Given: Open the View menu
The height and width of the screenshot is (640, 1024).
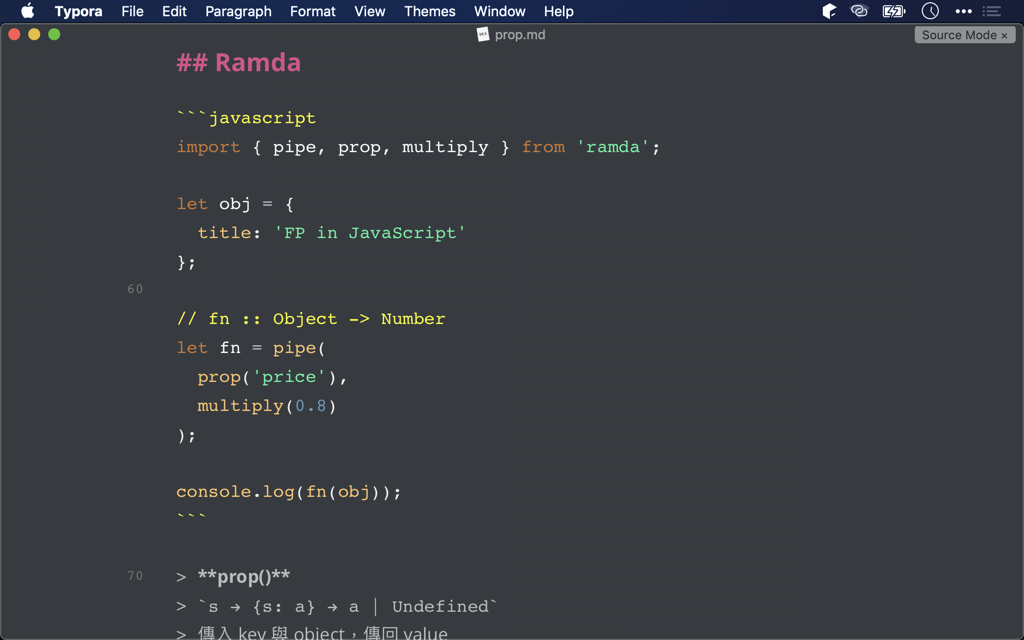Looking at the screenshot, I should pyautogui.click(x=370, y=11).
